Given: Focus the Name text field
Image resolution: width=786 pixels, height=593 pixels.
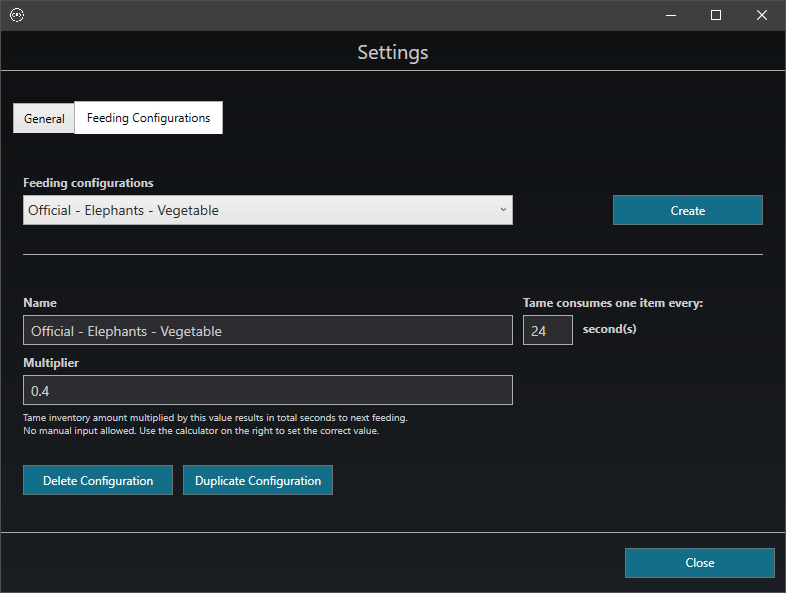Looking at the screenshot, I should [x=267, y=330].
